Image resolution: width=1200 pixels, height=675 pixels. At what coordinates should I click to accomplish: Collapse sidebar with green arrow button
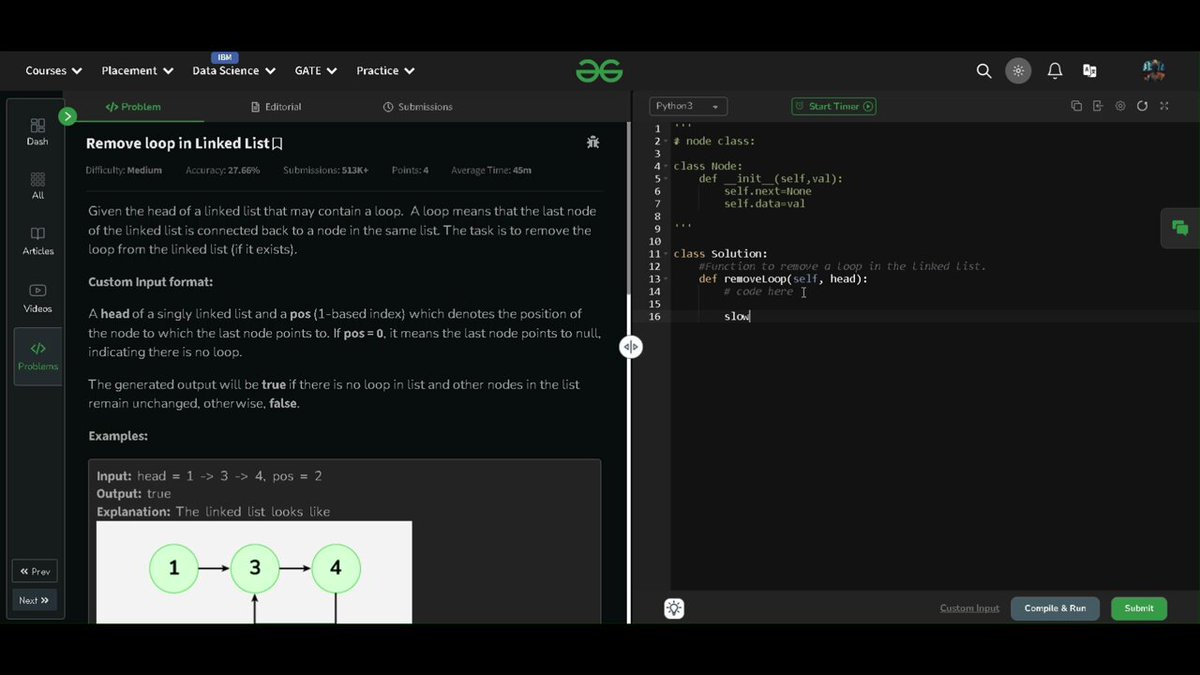point(67,116)
